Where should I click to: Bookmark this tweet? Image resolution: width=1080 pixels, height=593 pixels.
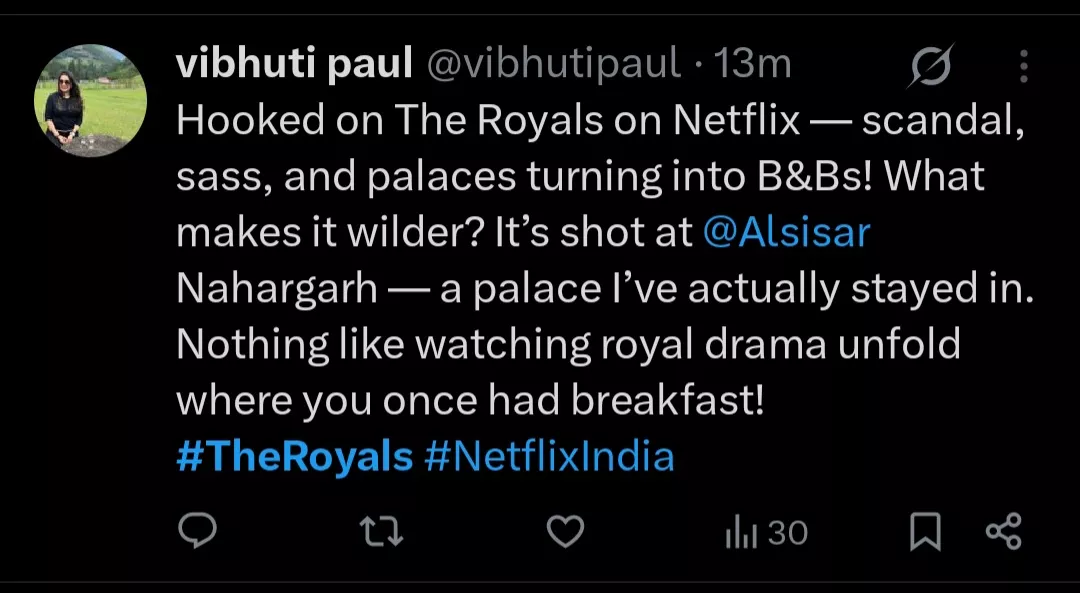tap(925, 532)
